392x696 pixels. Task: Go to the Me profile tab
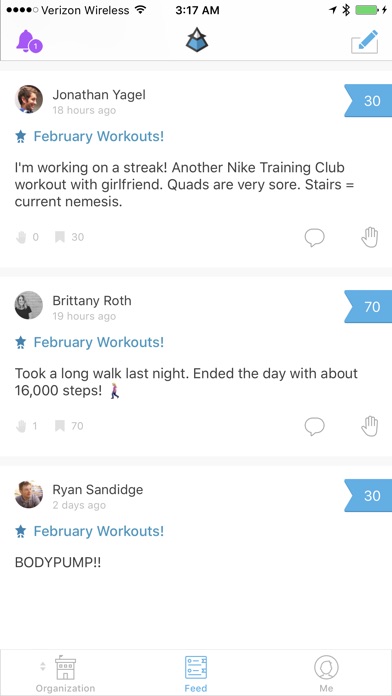click(x=326, y=674)
